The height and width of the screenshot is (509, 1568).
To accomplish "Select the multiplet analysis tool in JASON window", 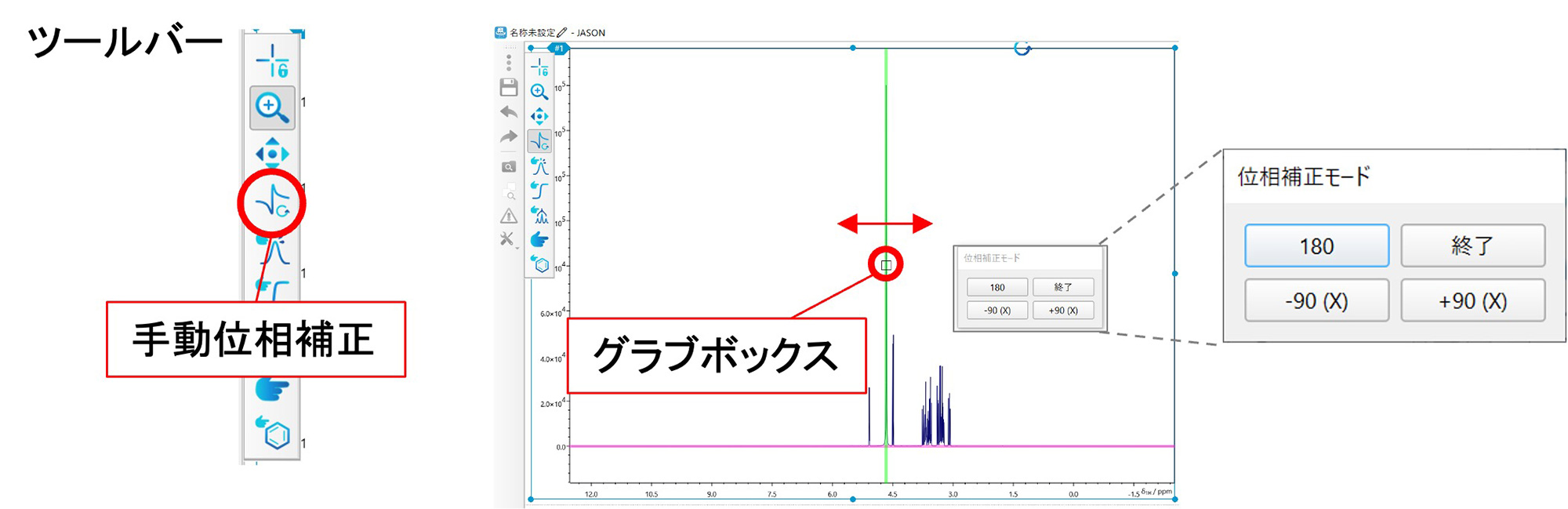I will point(539,214).
